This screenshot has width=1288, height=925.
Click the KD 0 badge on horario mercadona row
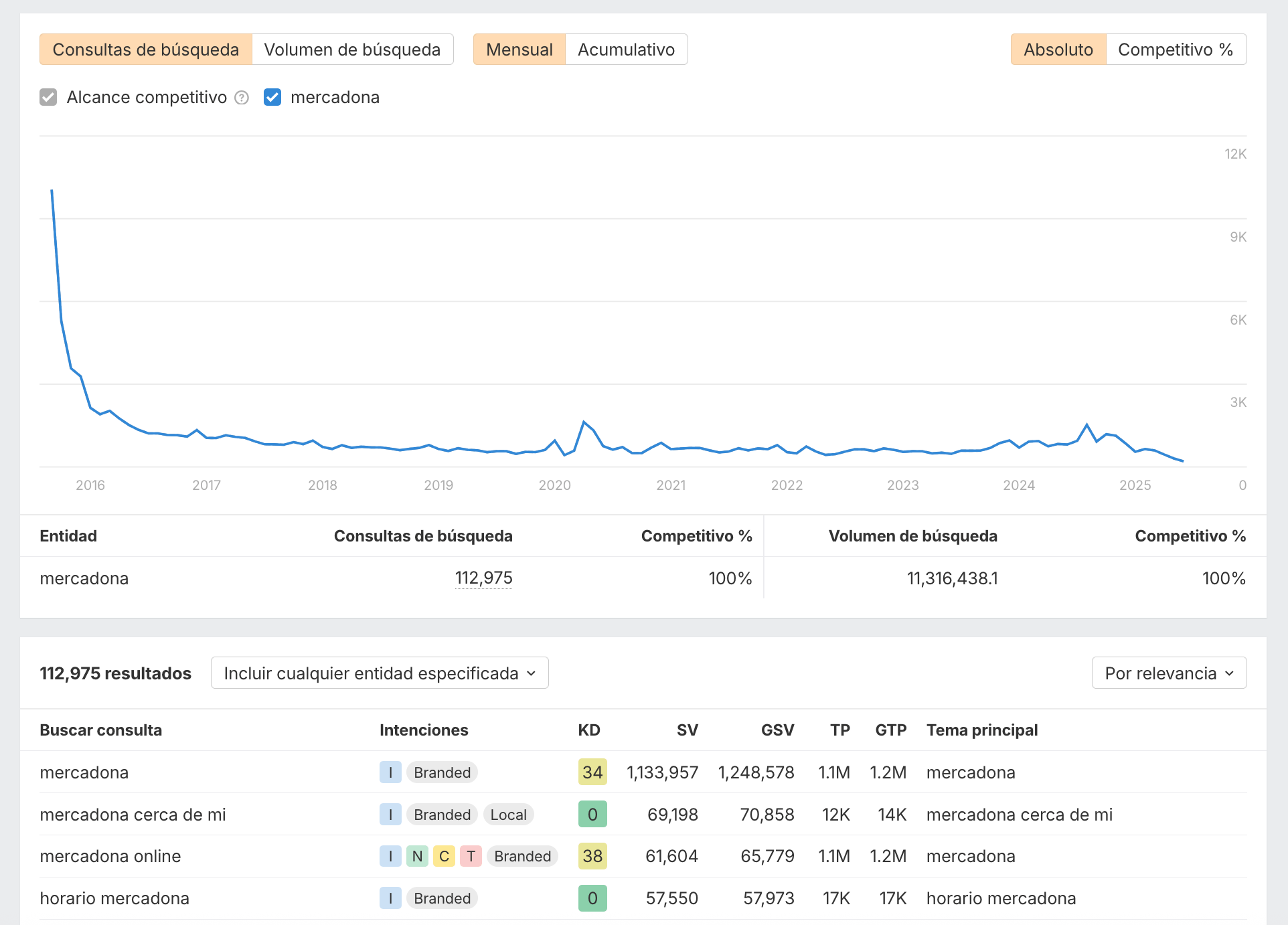pyautogui.click(x=592, y=898)
